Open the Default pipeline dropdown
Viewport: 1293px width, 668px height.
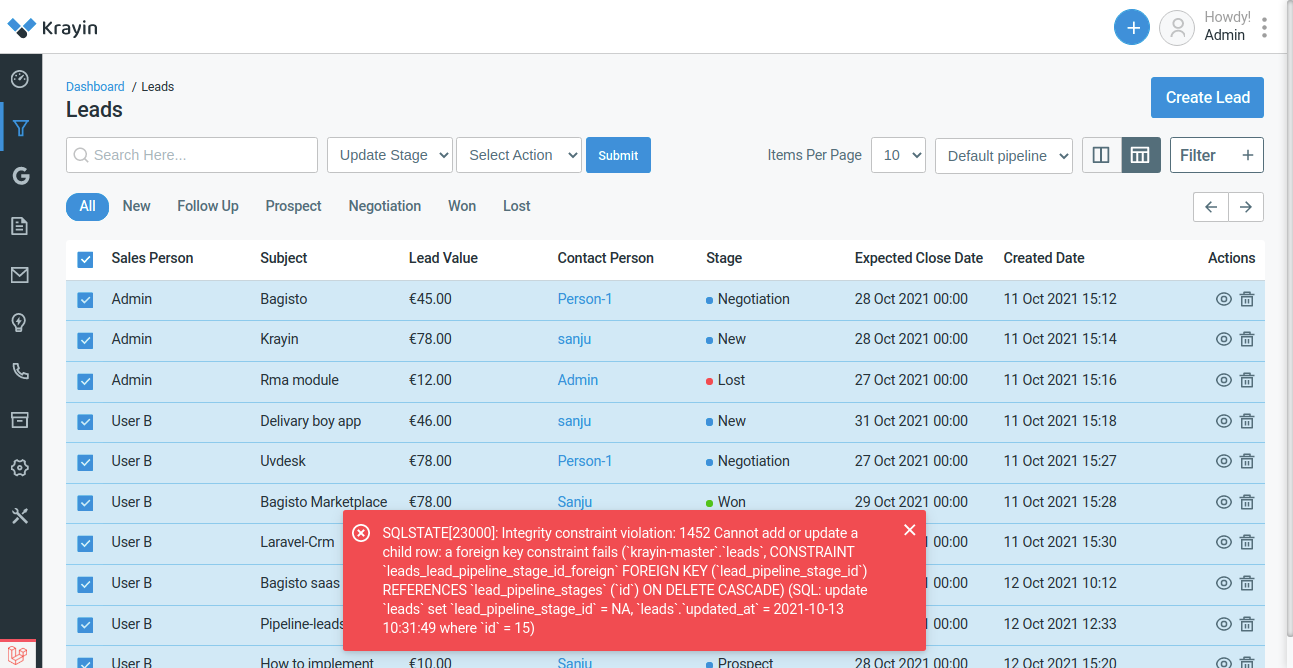(x=1004, y=155)
